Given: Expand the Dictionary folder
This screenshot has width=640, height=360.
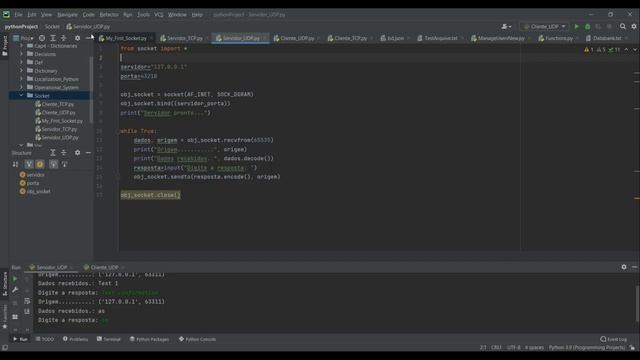Looking at the screenshot, I should click(x=21, y=71).
